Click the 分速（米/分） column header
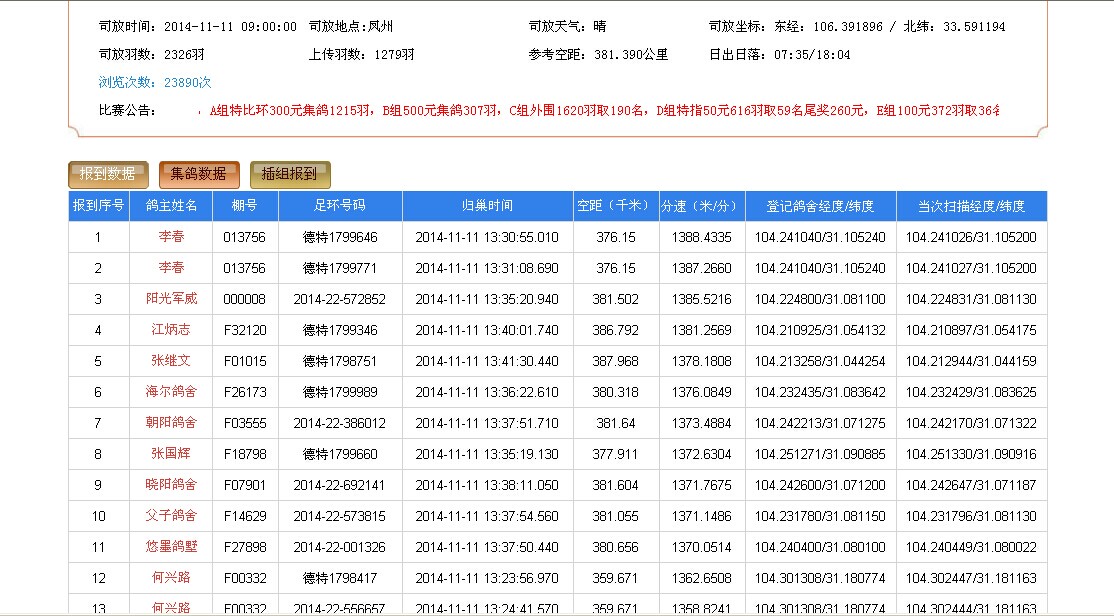This screenshot has height=616, width=1114. [x=702, y=206]
